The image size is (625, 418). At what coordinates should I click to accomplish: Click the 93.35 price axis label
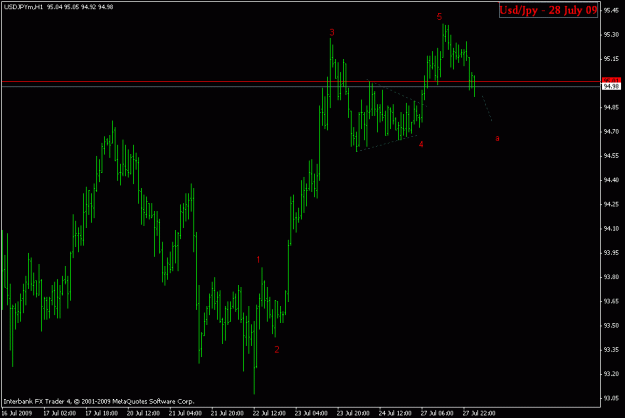click(611, 350)
